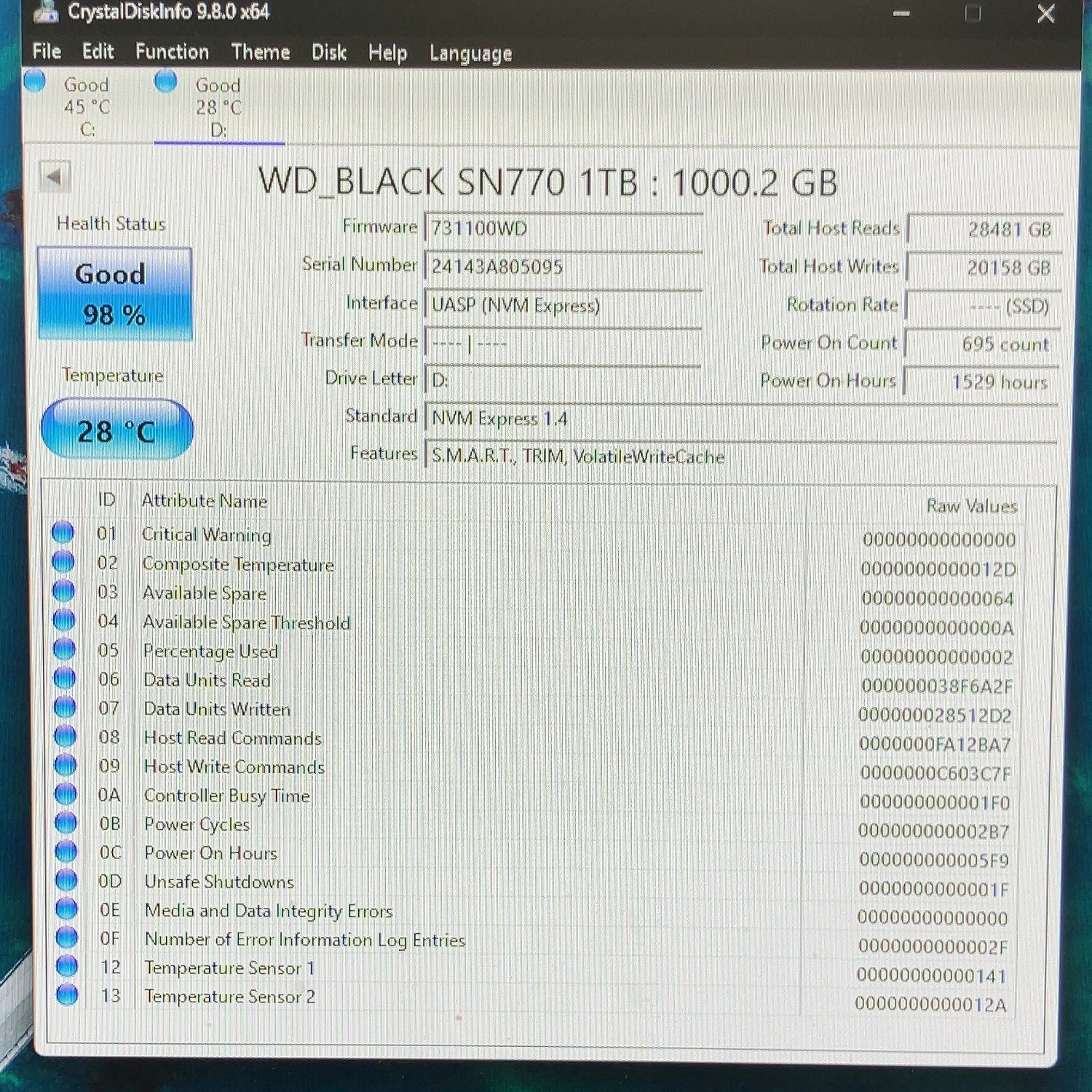The height and width of the screenshot is (1092, 1092).
Task: Select the Temperature Sensor 2 attribute name
Action: [230, 997]
